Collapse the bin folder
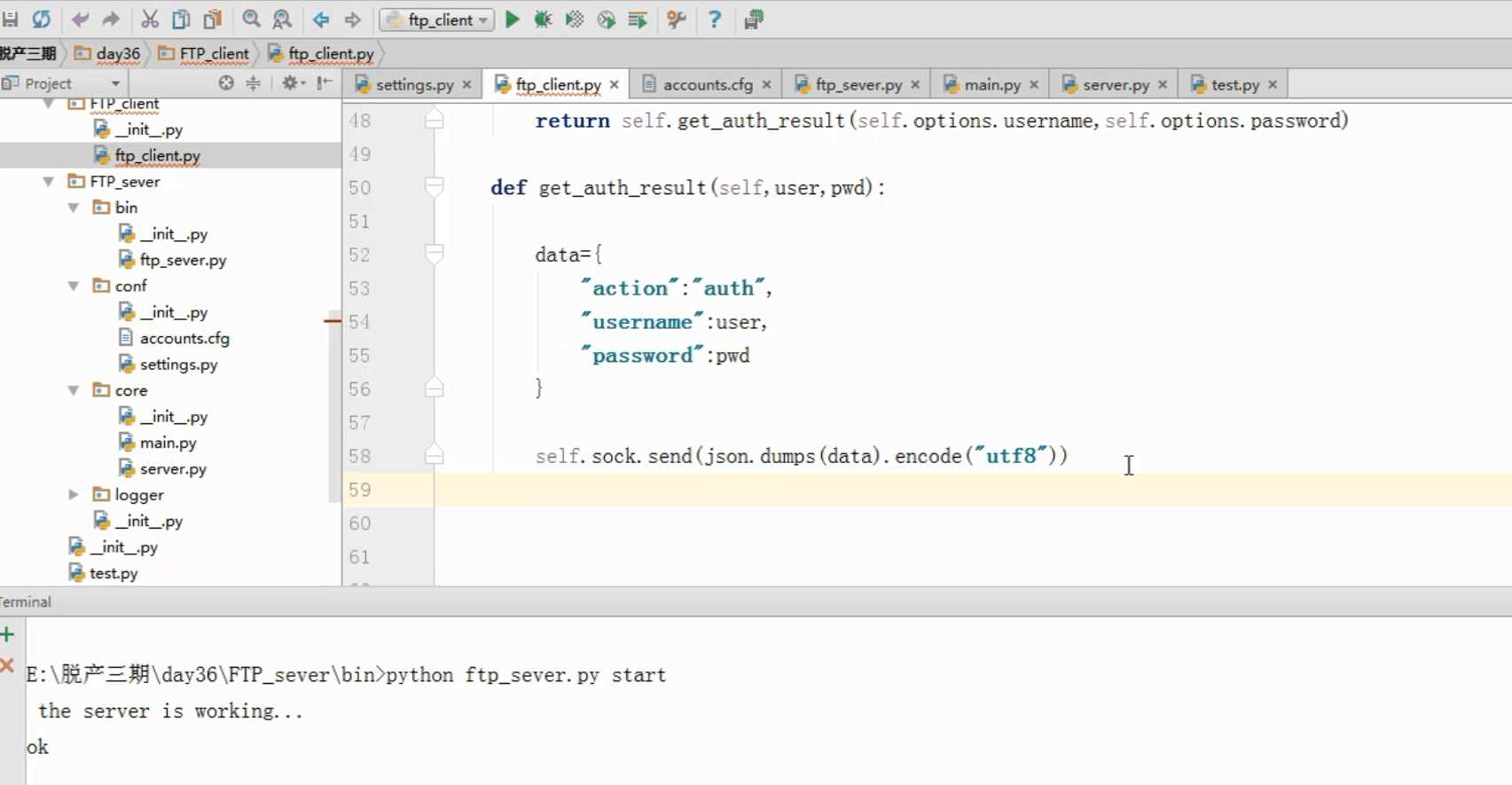The width and height of the screenshot is (1512, 785). (x=74, y=208)
